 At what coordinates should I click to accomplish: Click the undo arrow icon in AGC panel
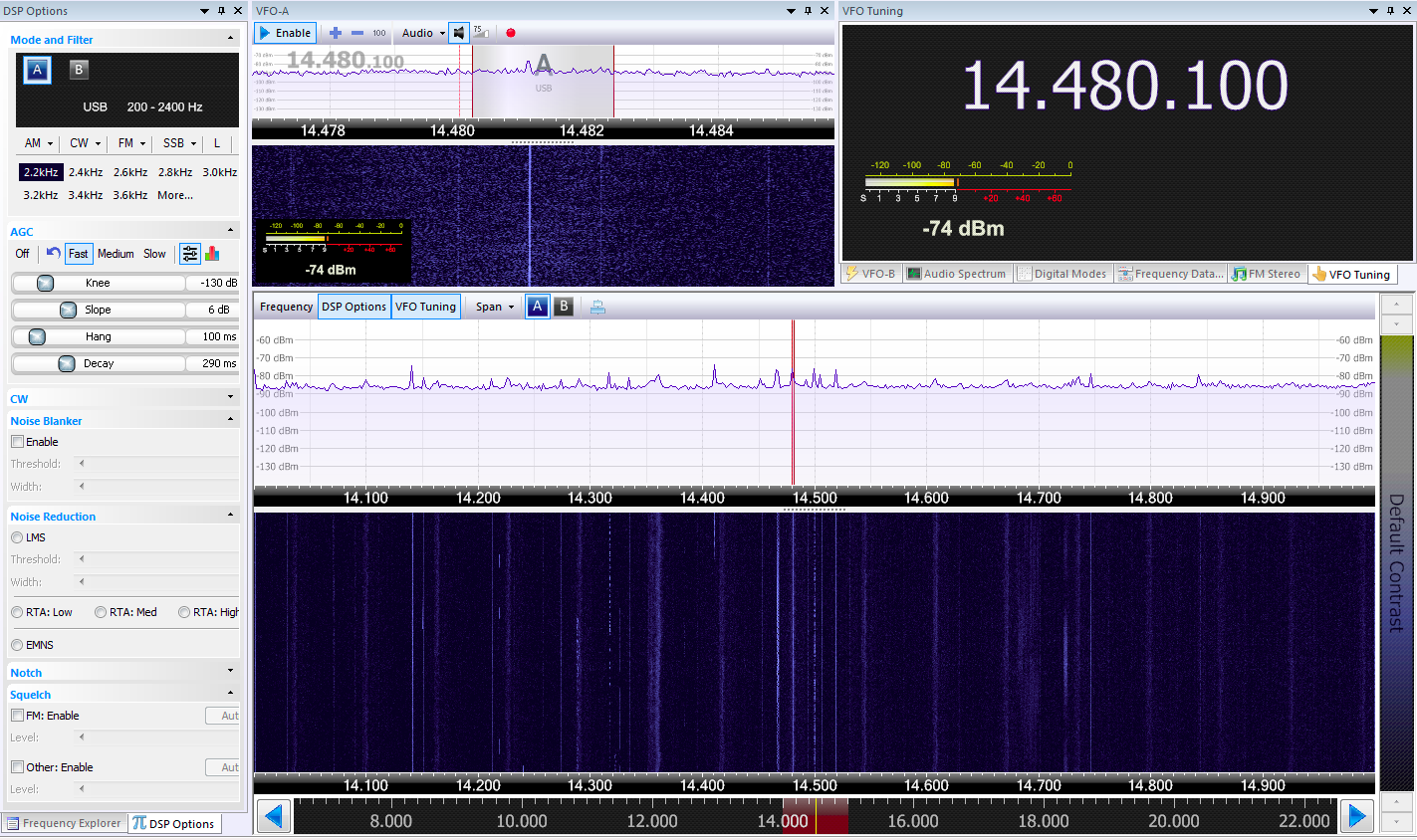tap(54, 254)
